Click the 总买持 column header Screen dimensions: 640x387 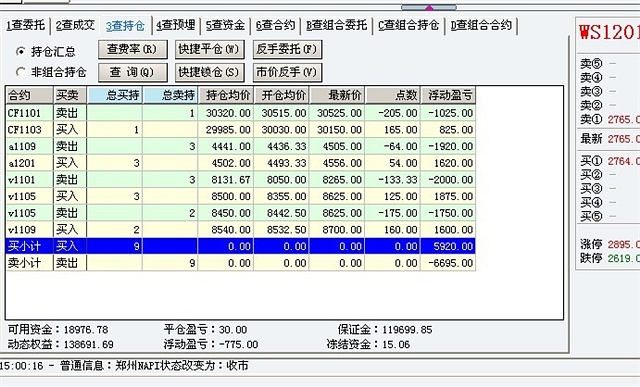(115, 95)
